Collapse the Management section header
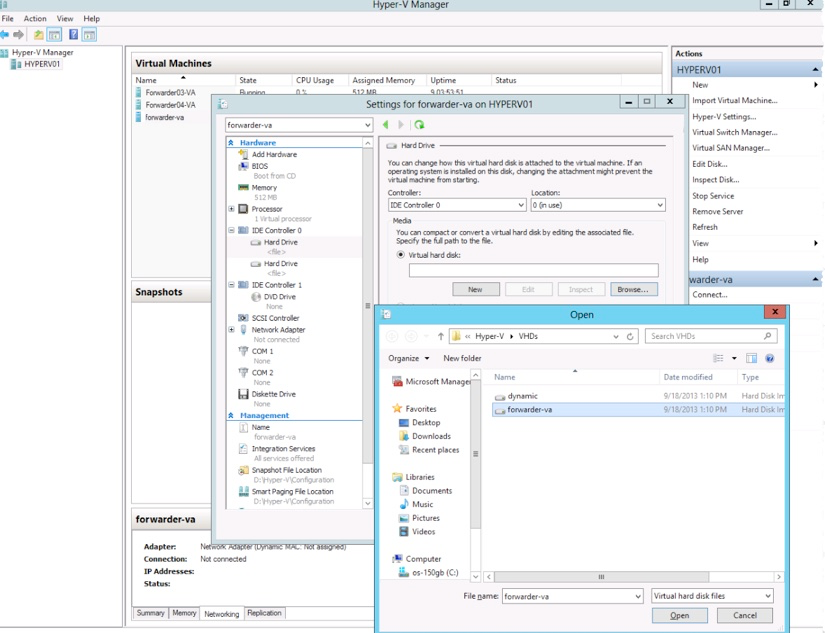 pyautogui.click(x=231, y=416)
